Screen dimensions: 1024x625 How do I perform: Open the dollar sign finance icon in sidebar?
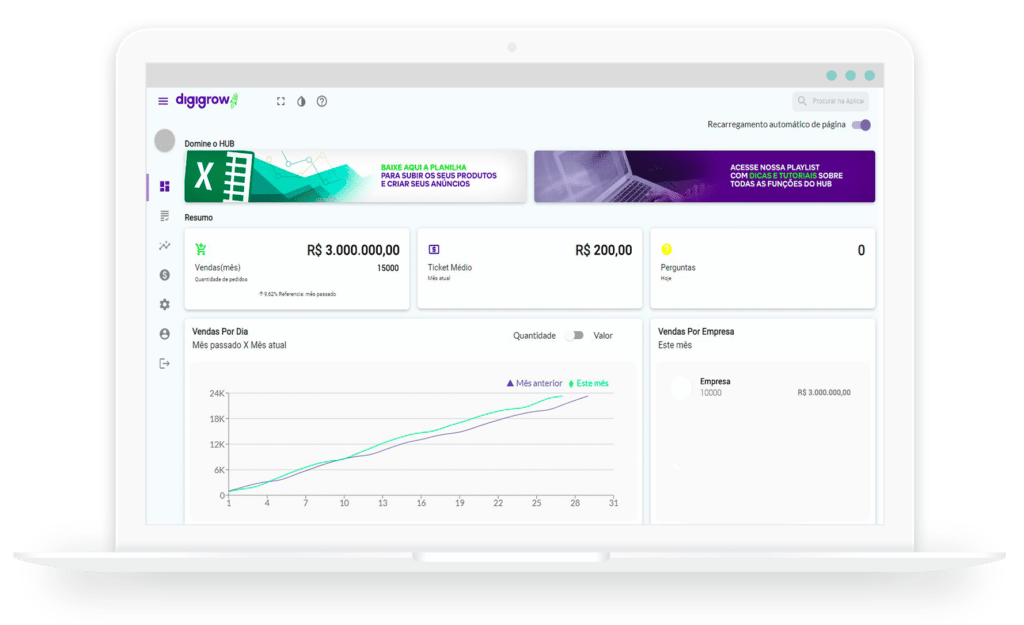[164, 275]
